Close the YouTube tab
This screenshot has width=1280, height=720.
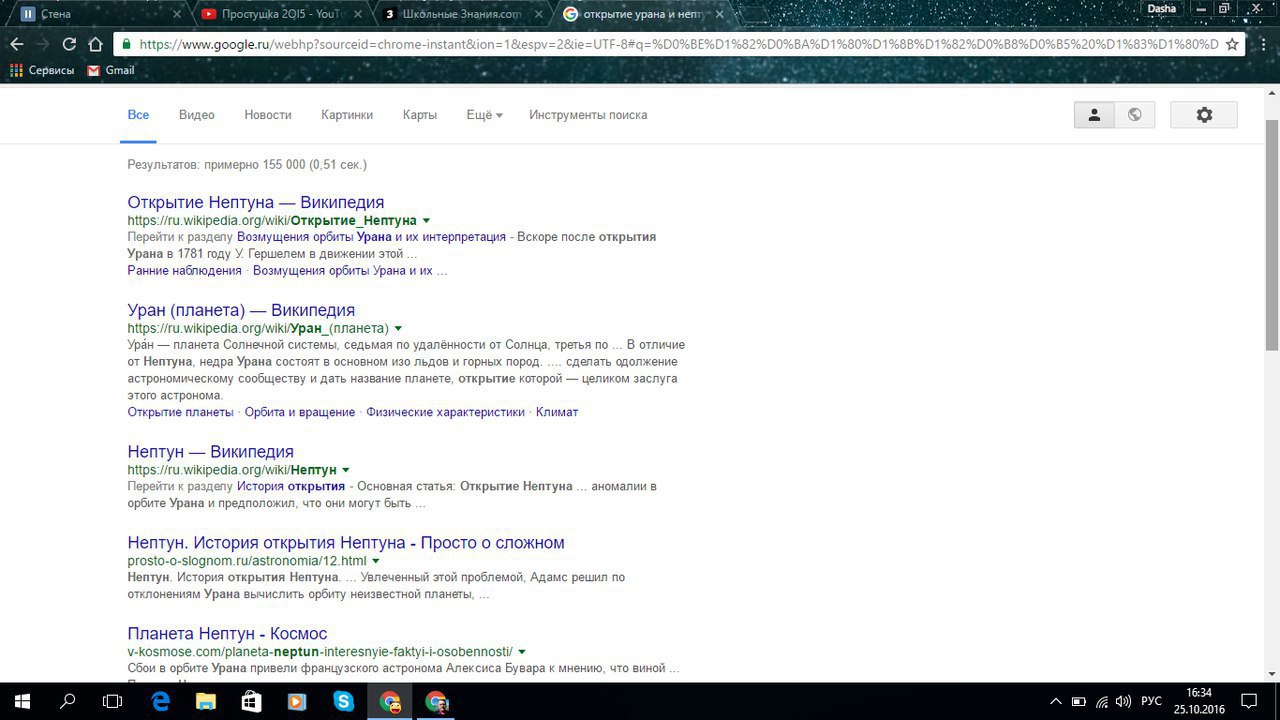tap(358, 14)
